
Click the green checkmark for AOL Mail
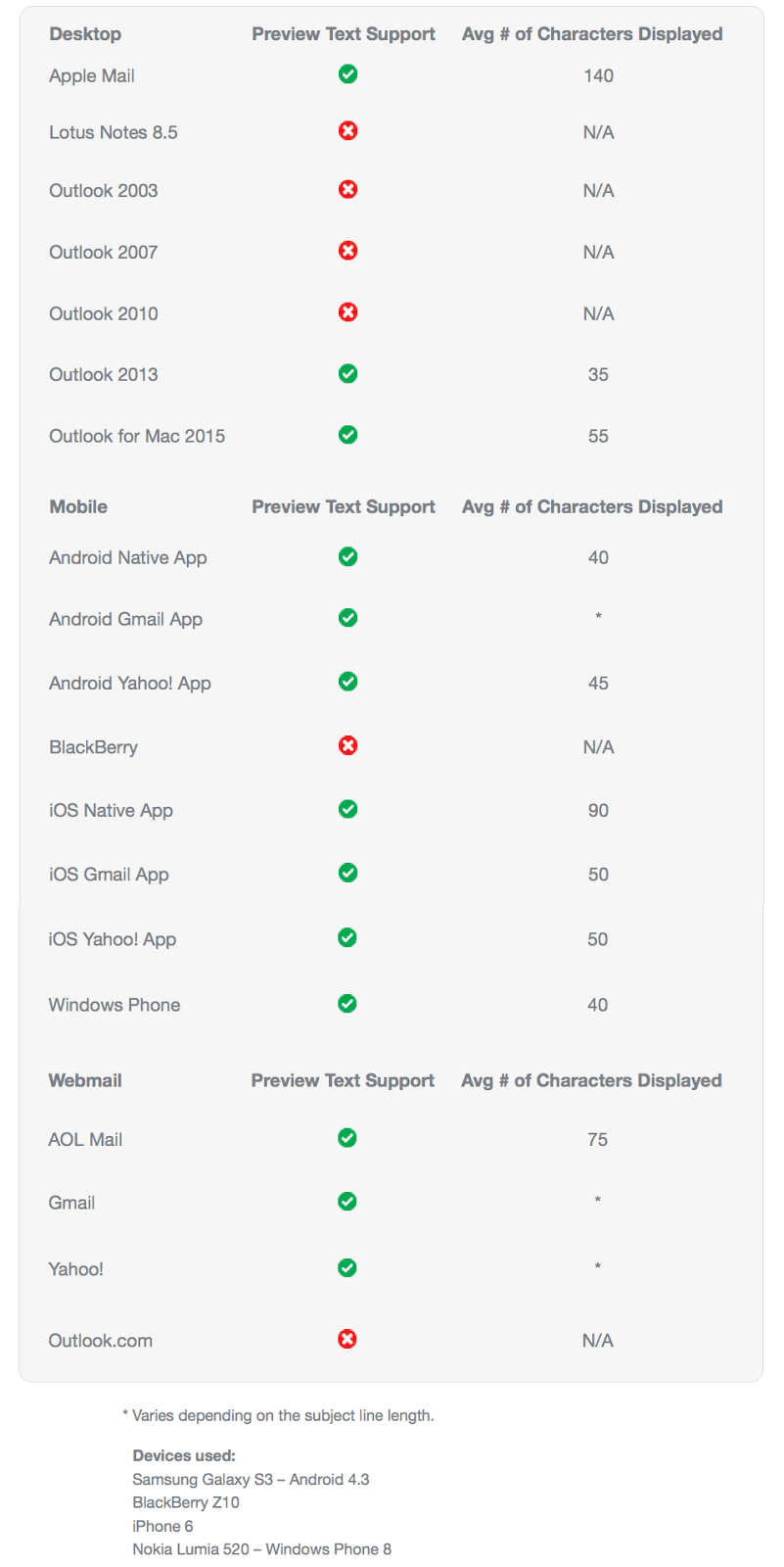(346, 1137)
